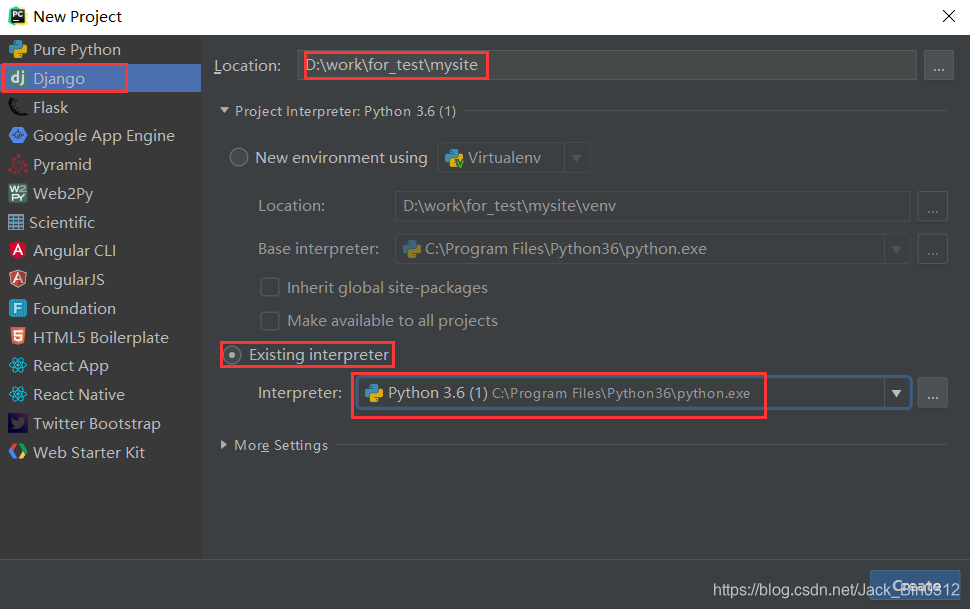
Task: Close the New Project dialog
Action: [948, 16]
